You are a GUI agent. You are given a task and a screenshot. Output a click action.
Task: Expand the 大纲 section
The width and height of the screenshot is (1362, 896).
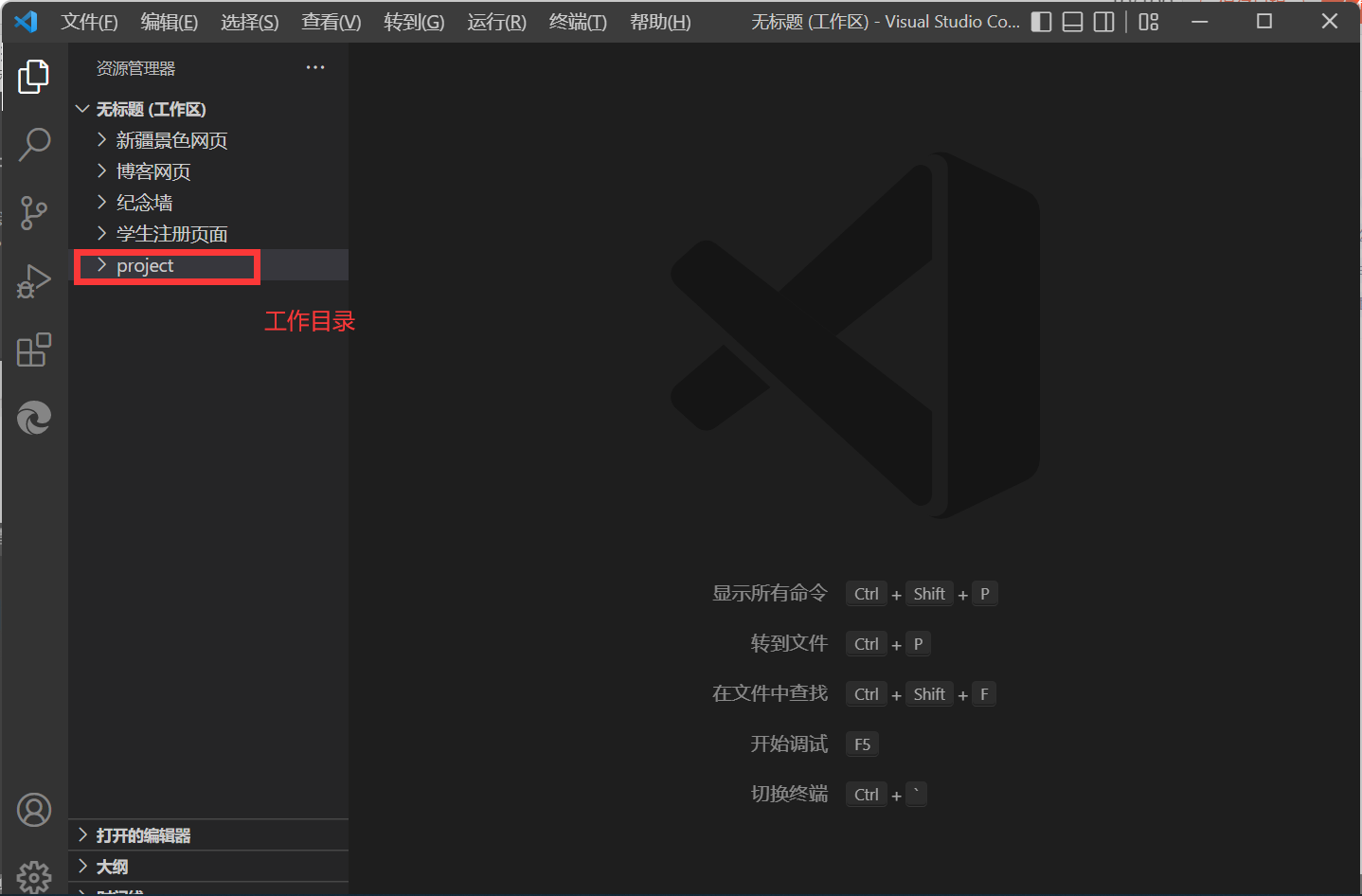pos(208,867)
